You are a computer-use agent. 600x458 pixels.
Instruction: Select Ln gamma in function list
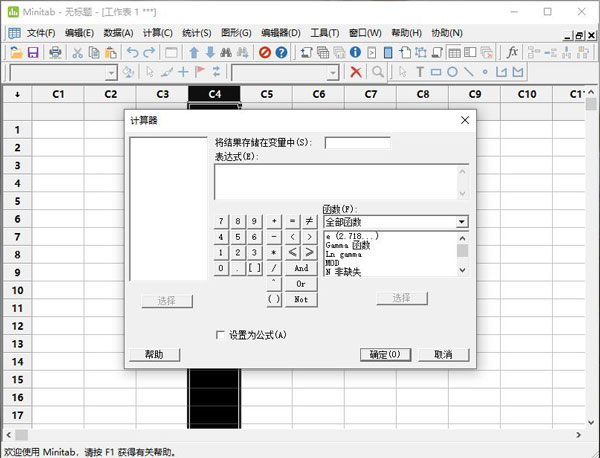(344, 254)
